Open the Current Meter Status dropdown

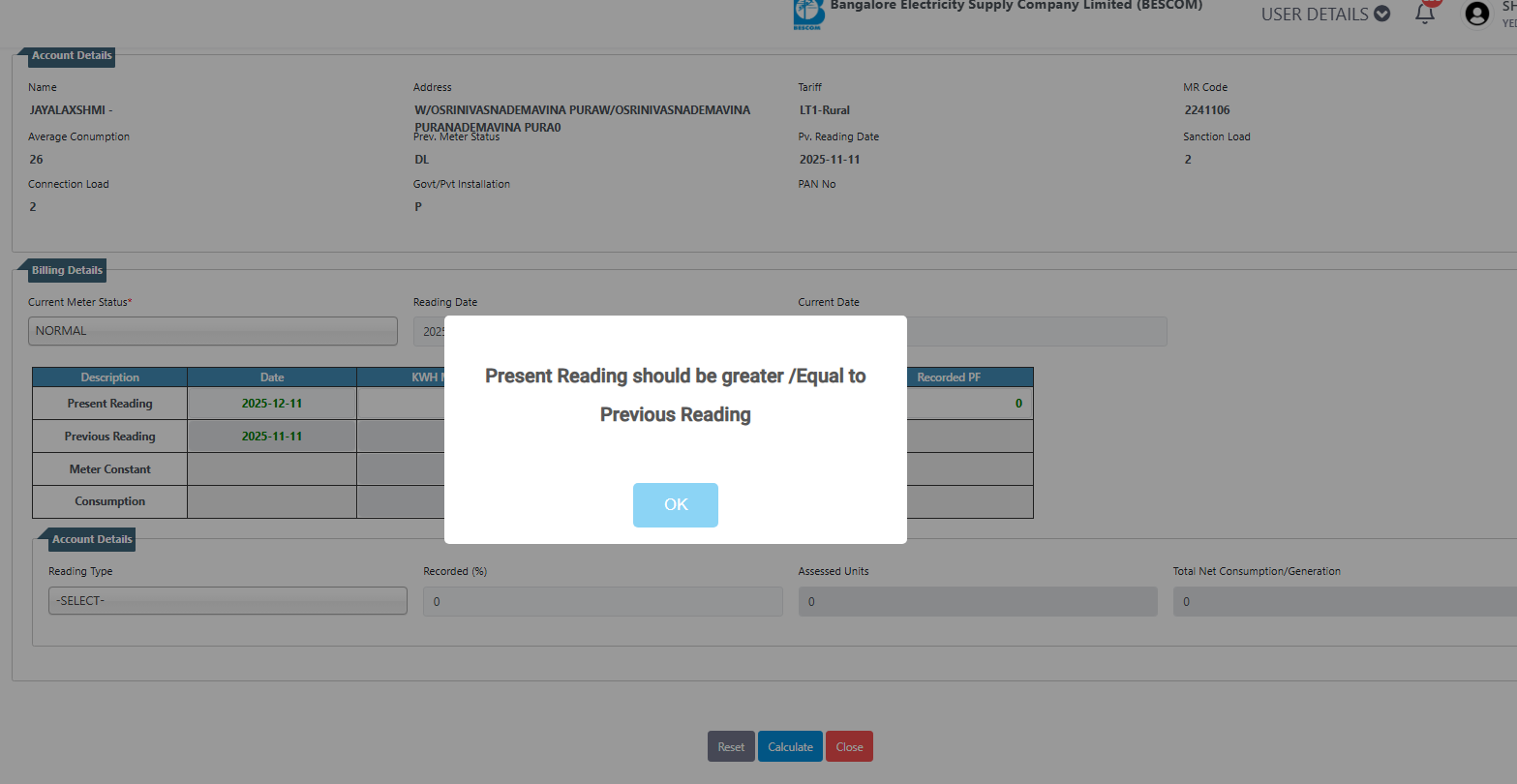coord(213,331)
